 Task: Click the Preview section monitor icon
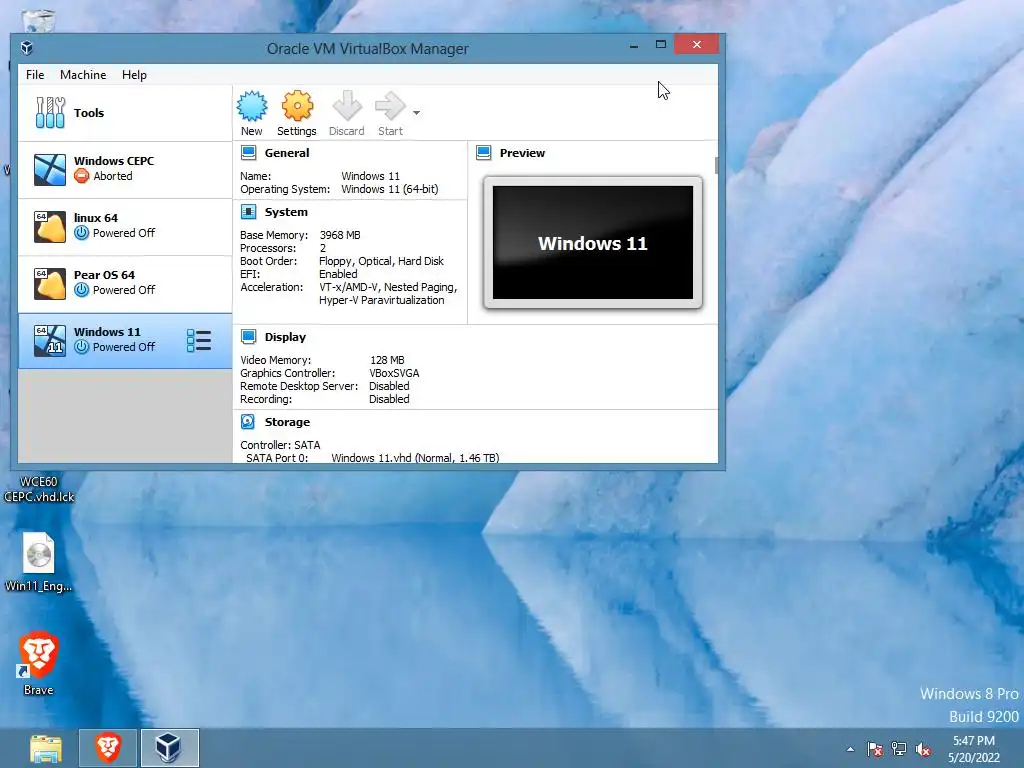click(483, 153)
